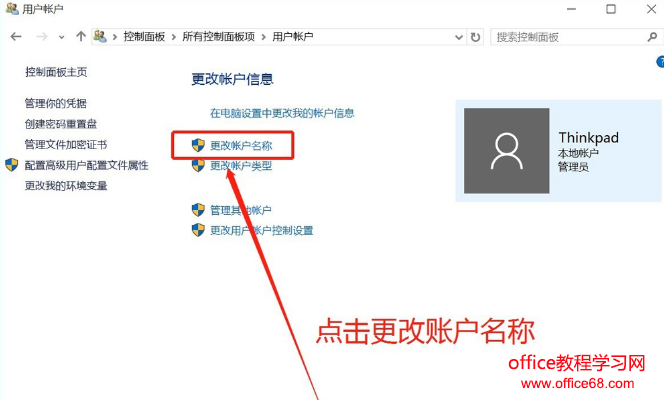Screen dimensions: 664x400
Task: Click shield icon beside 管理其他帐户
Action: coord(198,210)
